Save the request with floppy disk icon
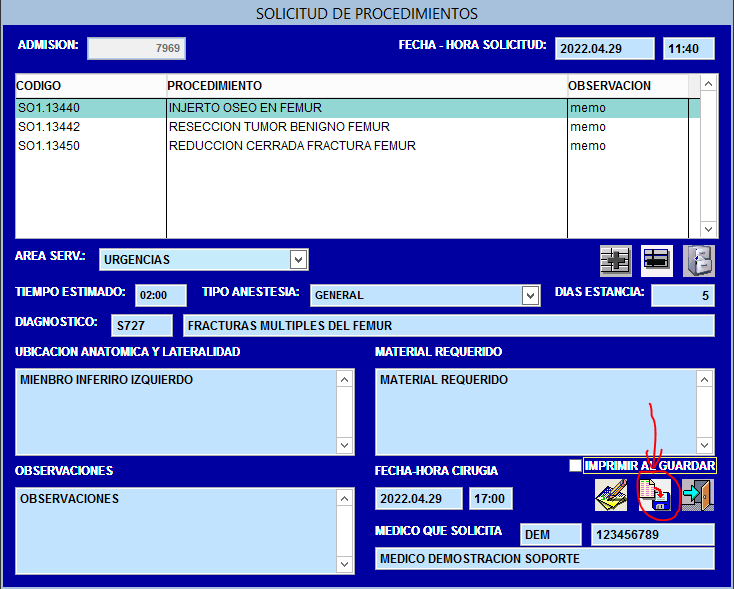Viewport: 734px width, 589px height. (655, 495)
